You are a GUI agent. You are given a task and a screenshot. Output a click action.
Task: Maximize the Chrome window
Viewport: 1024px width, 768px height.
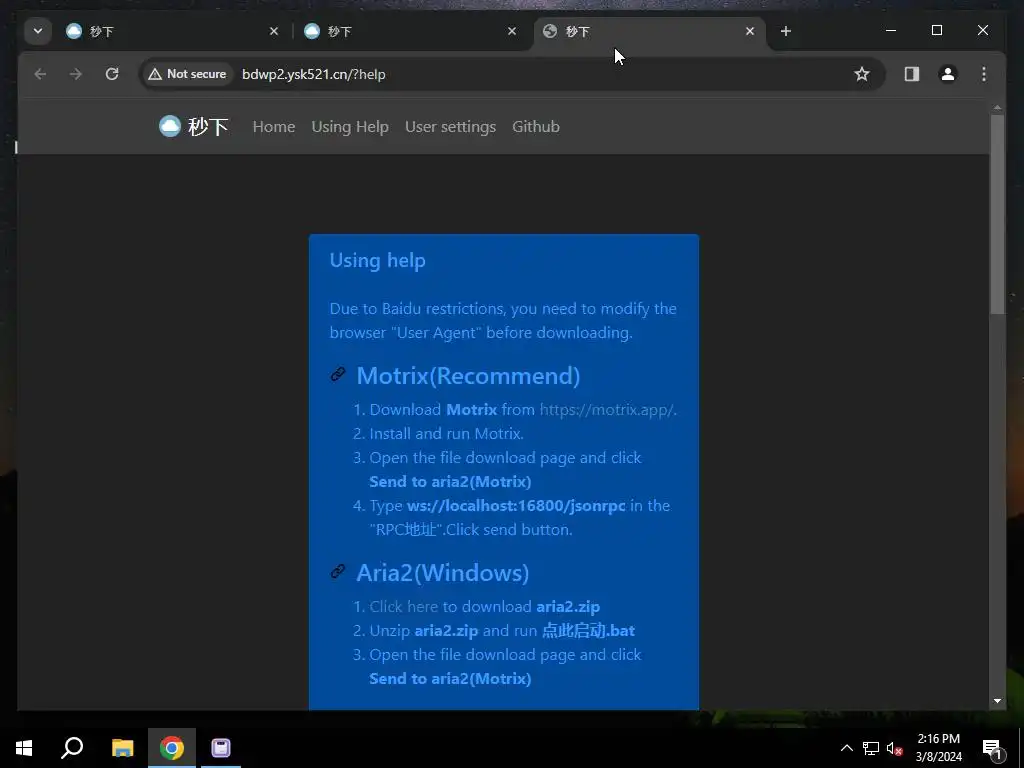pos(936,31)
